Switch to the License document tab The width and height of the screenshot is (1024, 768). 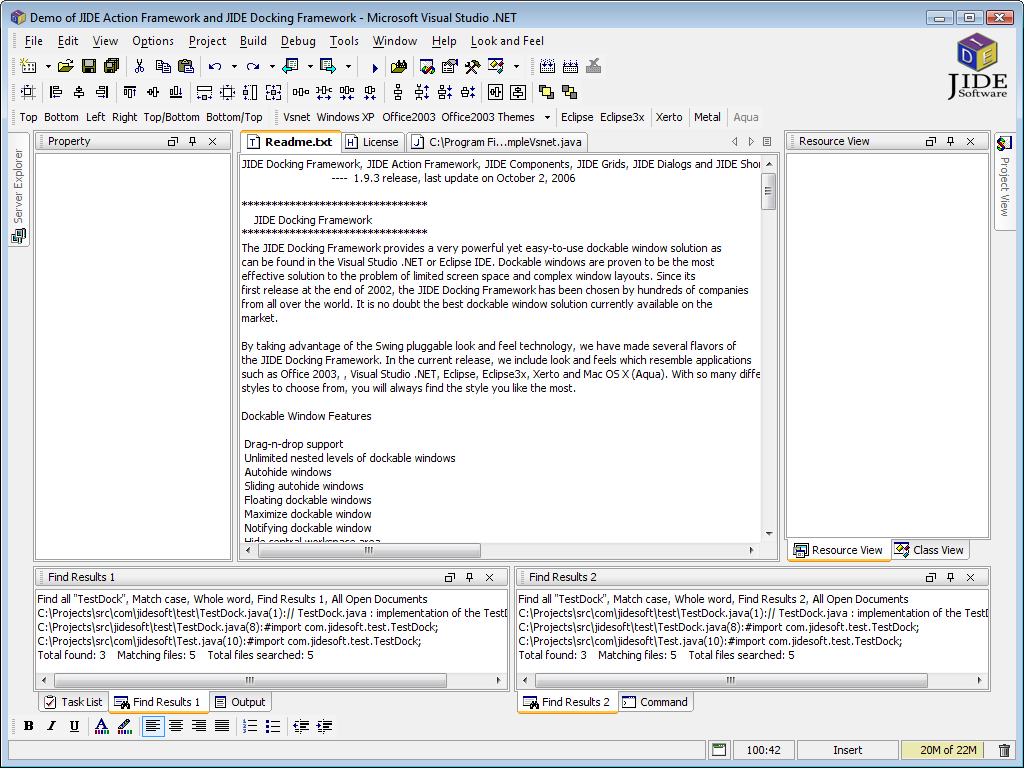pyautogui.click(x=372, y=142)
